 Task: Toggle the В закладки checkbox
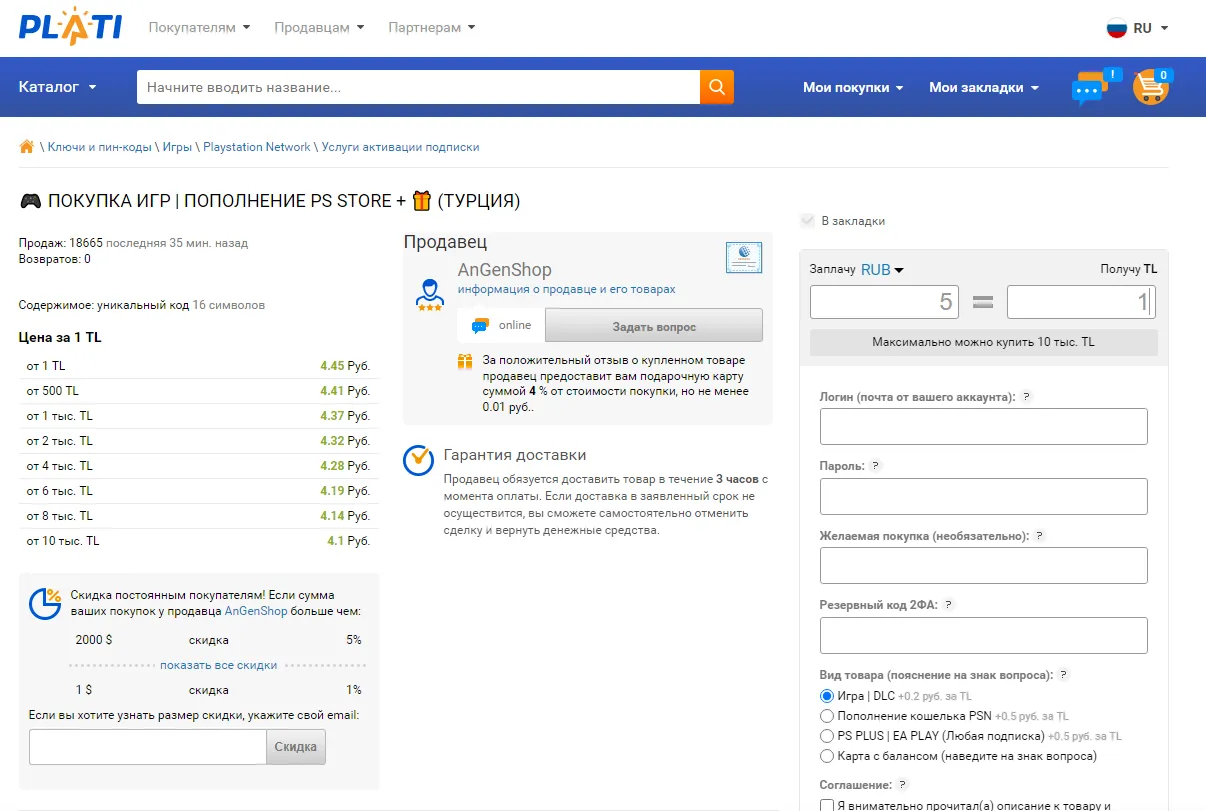pyautogui.click(x=808, y=221)
